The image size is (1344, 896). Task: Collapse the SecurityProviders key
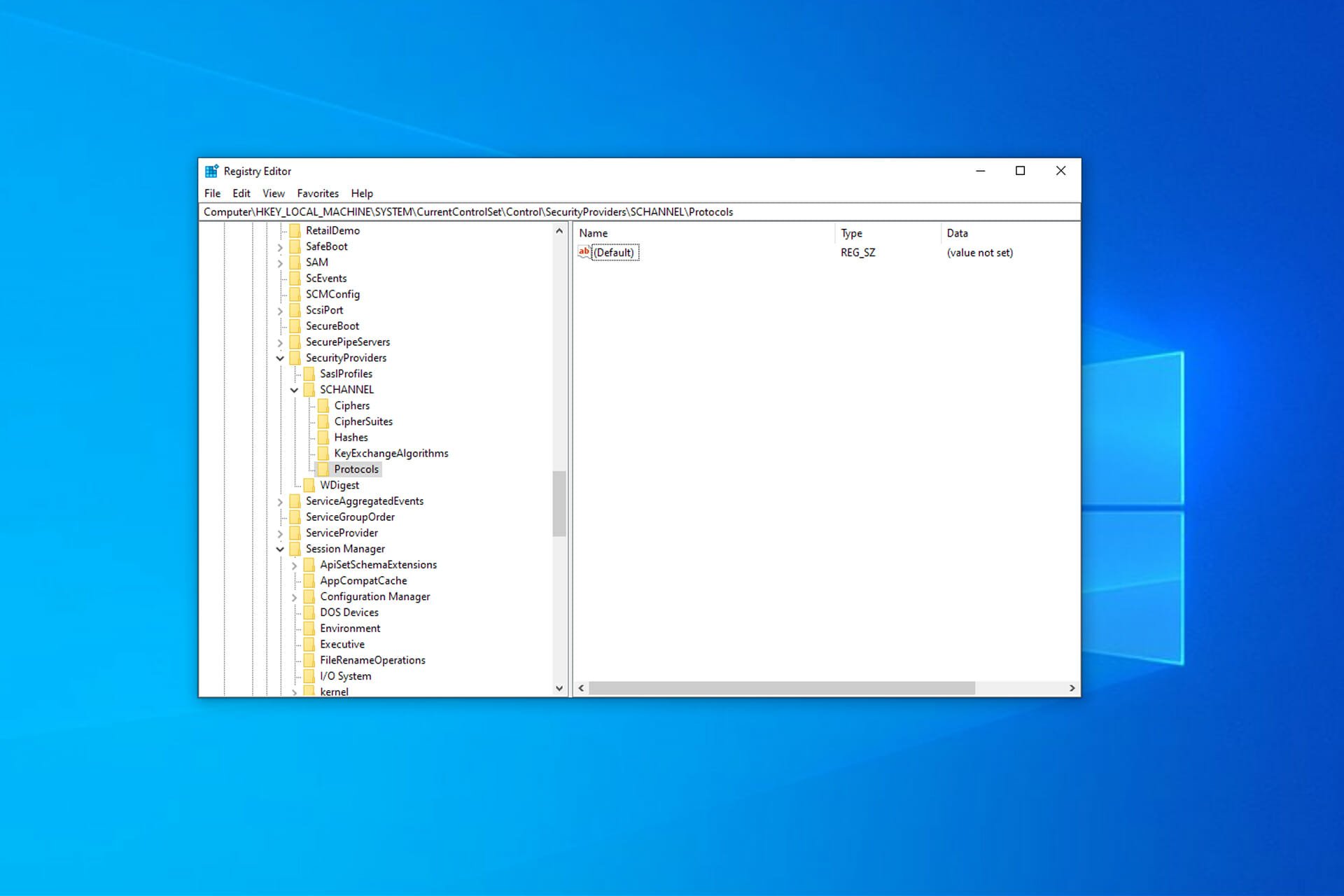tap(280, 358)
